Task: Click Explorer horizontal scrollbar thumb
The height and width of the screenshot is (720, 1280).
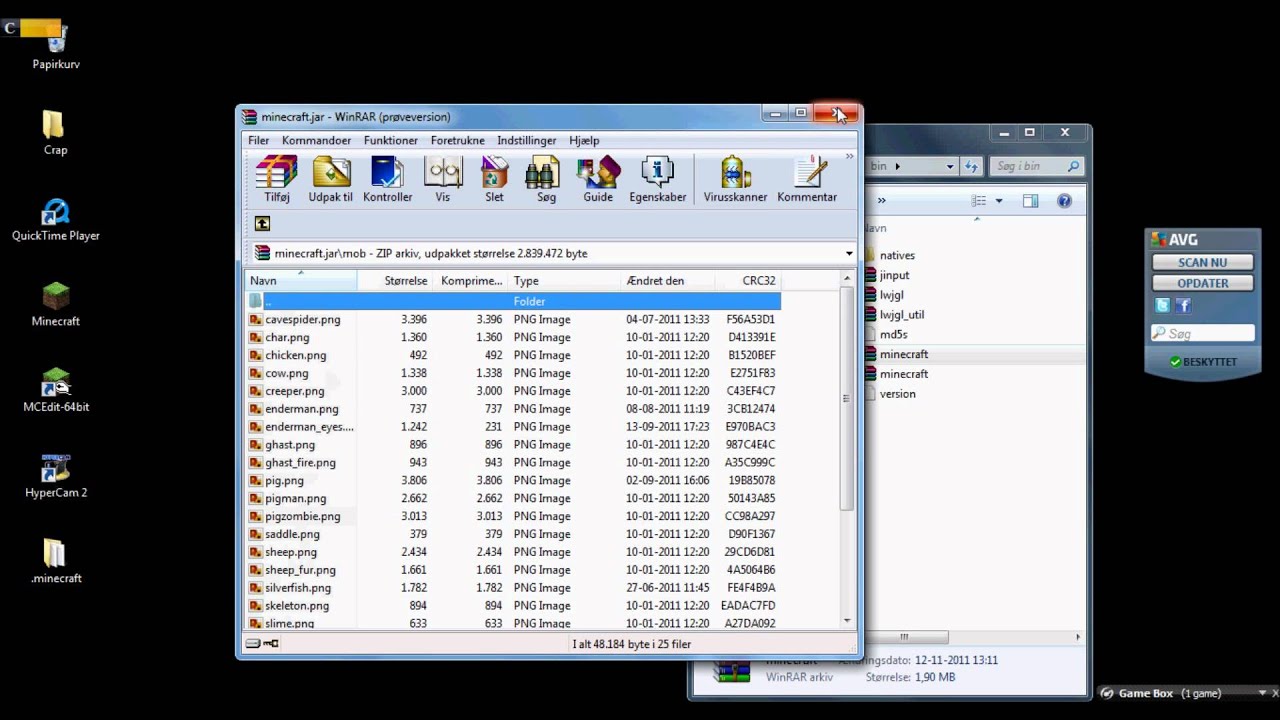Action: pos(903,637)
